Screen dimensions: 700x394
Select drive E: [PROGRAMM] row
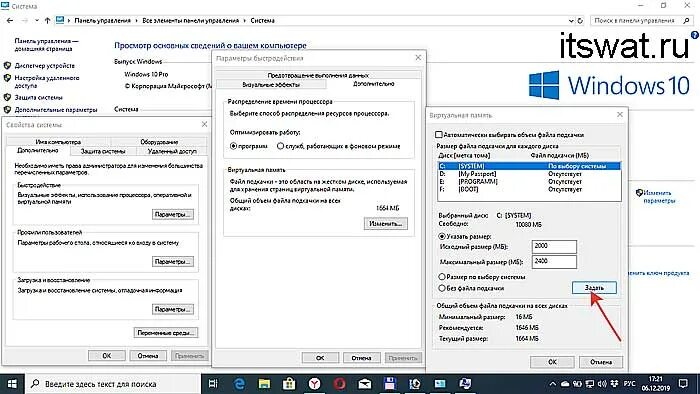[x=529, y=182]
